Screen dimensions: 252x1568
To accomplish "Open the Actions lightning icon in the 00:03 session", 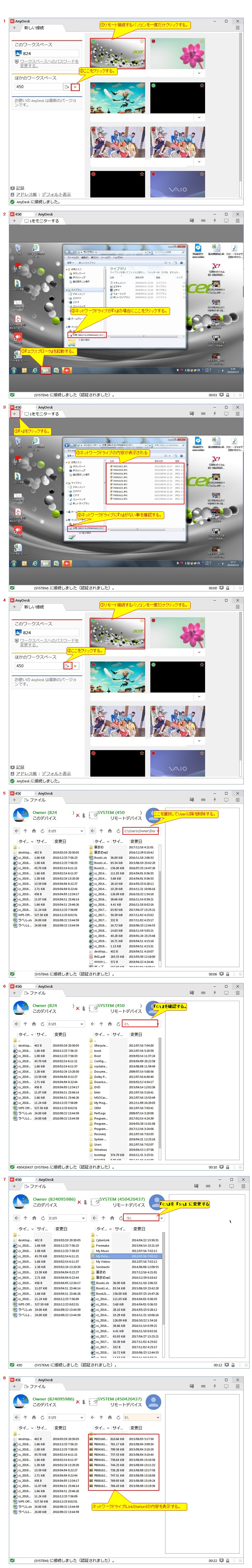I will click(215, 221).
